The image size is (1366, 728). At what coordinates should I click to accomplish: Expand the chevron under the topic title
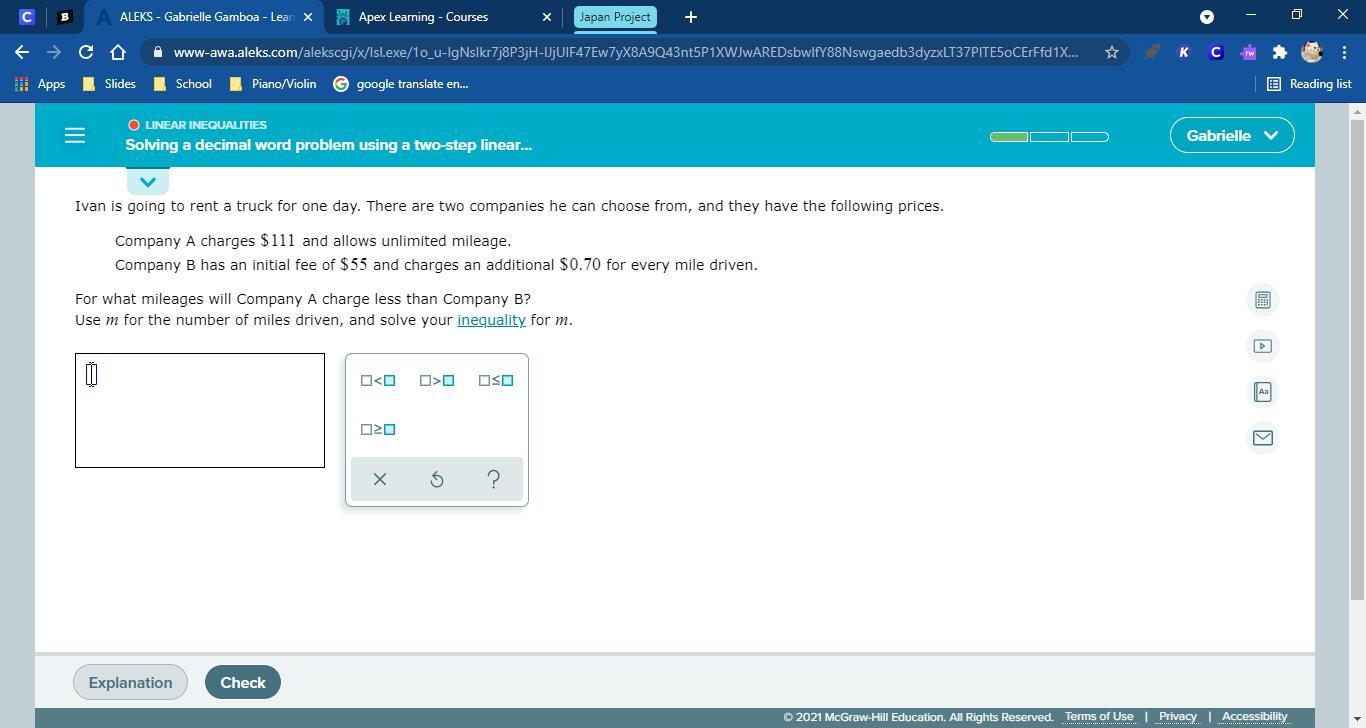pos(148,182)
